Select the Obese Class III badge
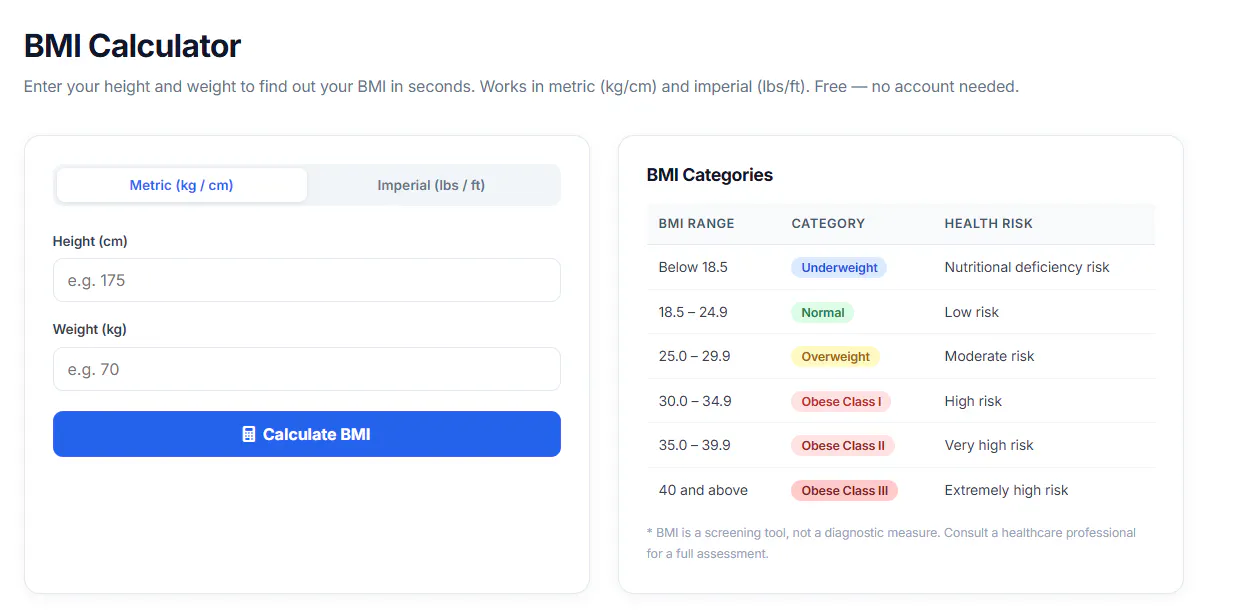 [845, 490]
